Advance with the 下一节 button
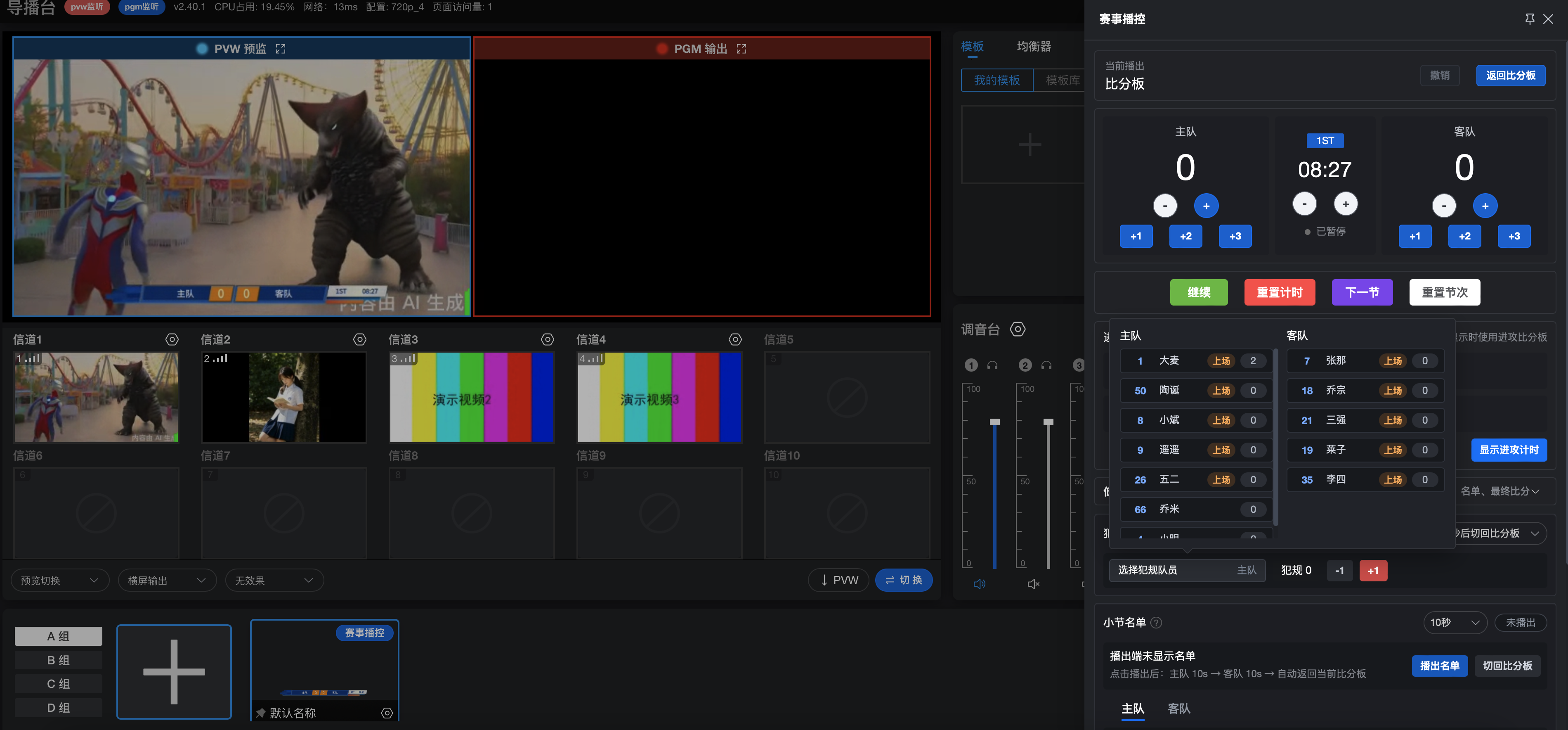The width and height of the screenshot is (1568, 730). pos(1362,292)
